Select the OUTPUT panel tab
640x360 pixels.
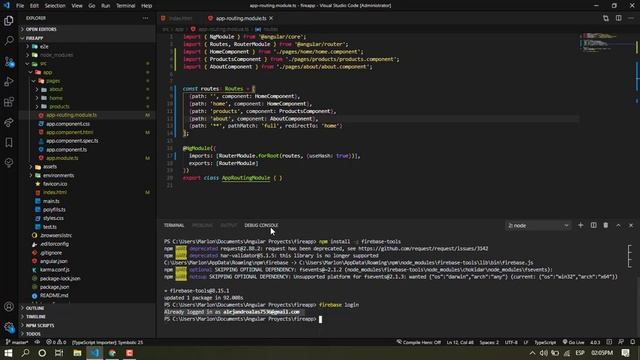[x=229, y=225]
